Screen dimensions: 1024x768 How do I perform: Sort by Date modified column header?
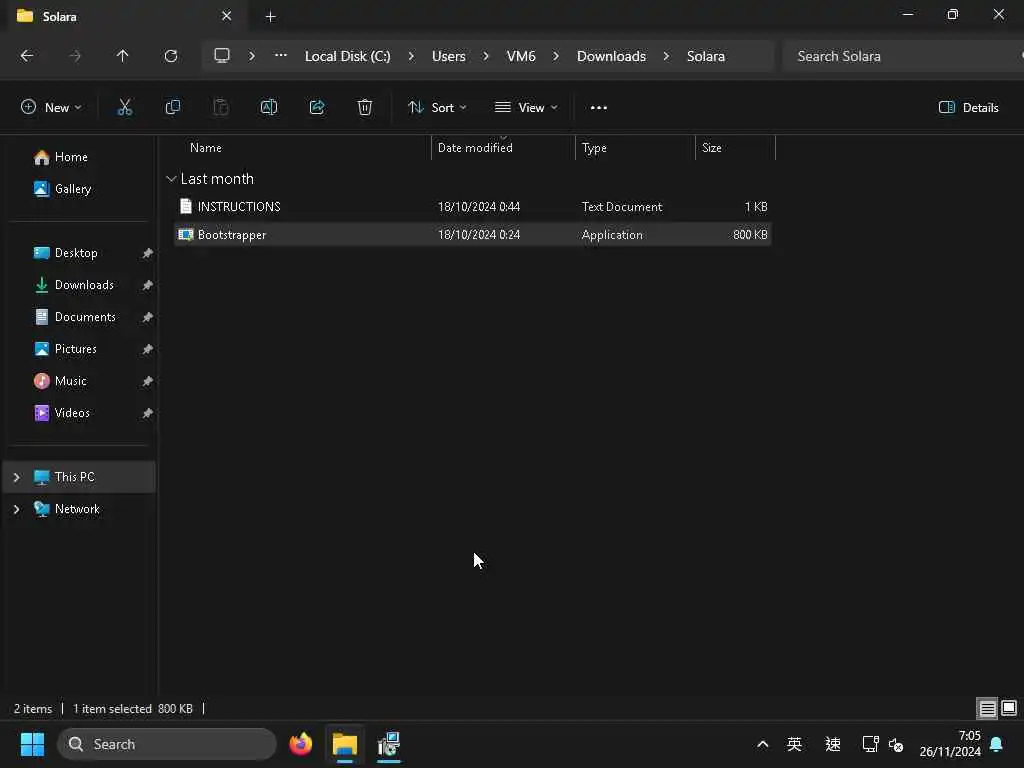(x=503, y=148)
